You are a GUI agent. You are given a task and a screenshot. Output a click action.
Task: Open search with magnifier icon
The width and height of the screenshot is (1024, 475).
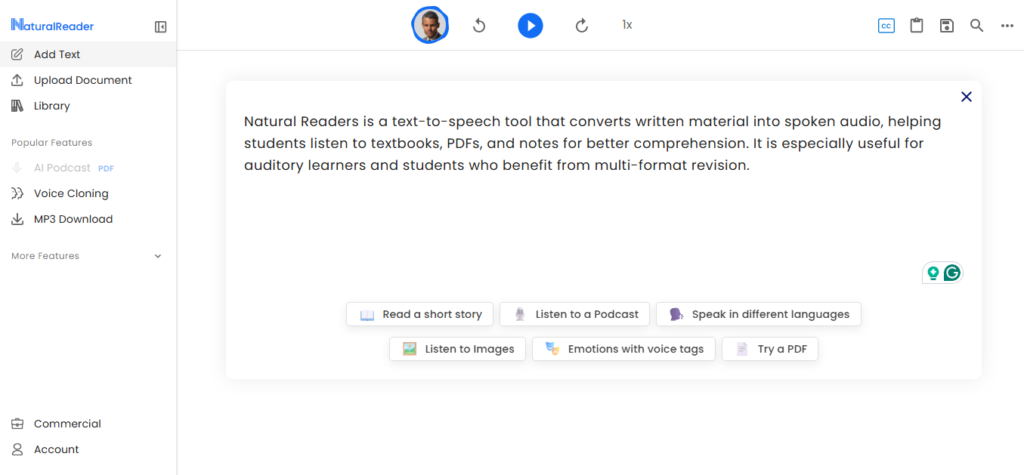976,26
